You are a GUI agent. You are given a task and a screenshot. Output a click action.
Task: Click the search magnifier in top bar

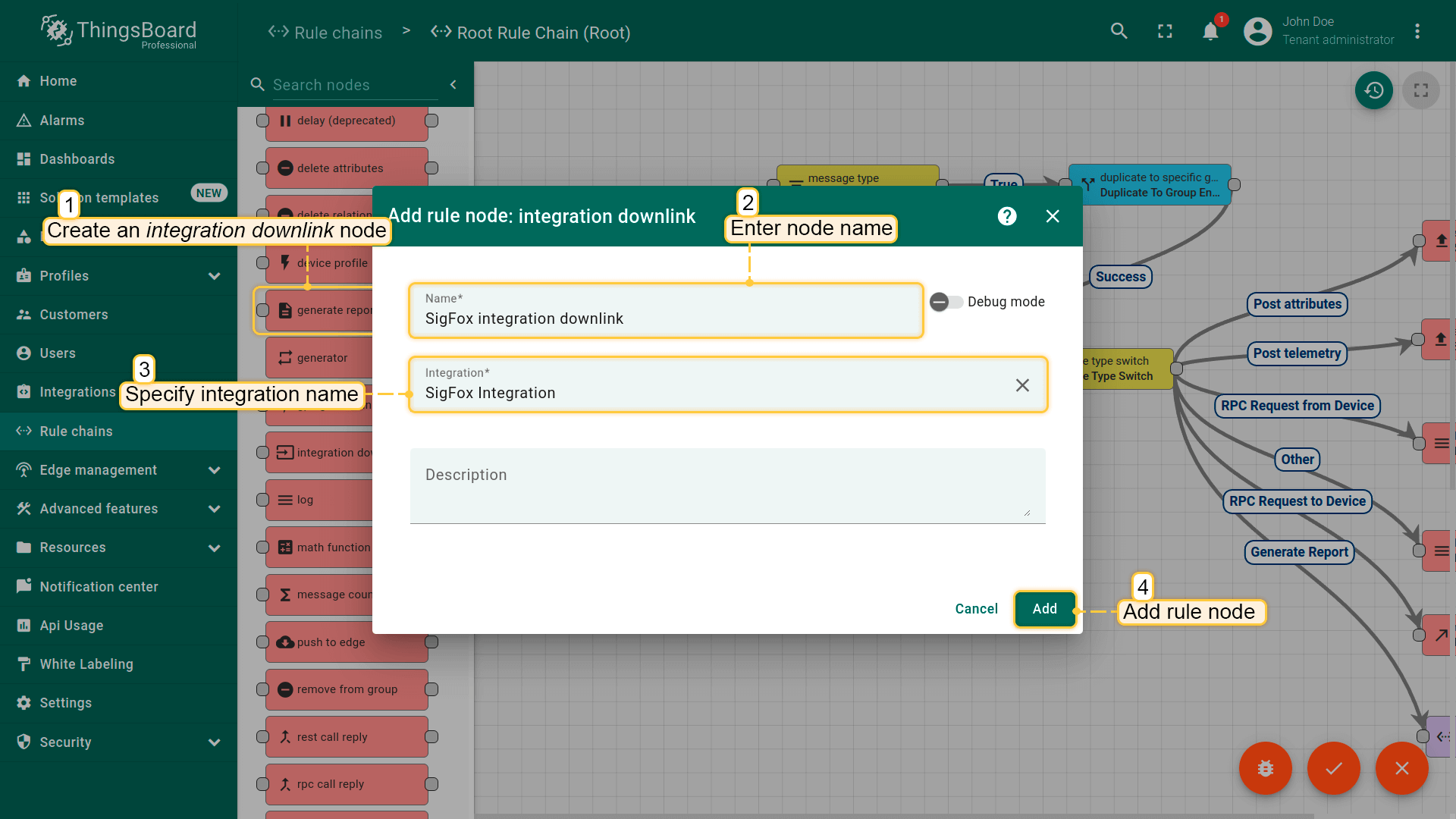pyautogui.click(x=1119, y=31)
